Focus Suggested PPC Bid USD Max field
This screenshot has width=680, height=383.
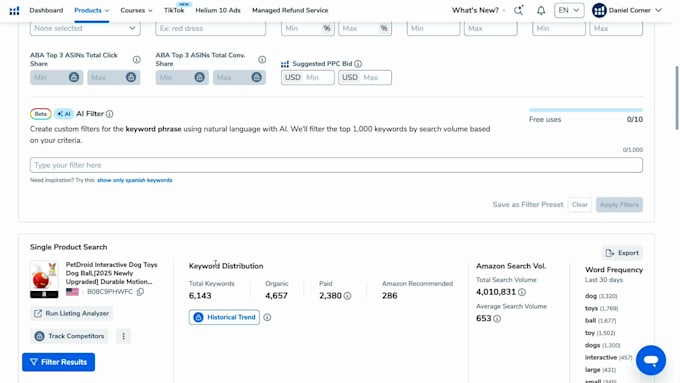pyautogui.click(x=365, y=78)
